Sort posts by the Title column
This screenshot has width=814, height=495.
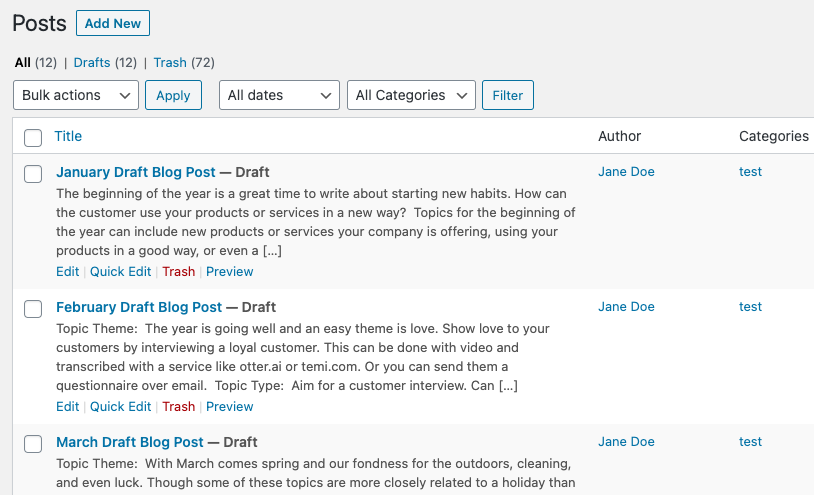pos(68,136)
